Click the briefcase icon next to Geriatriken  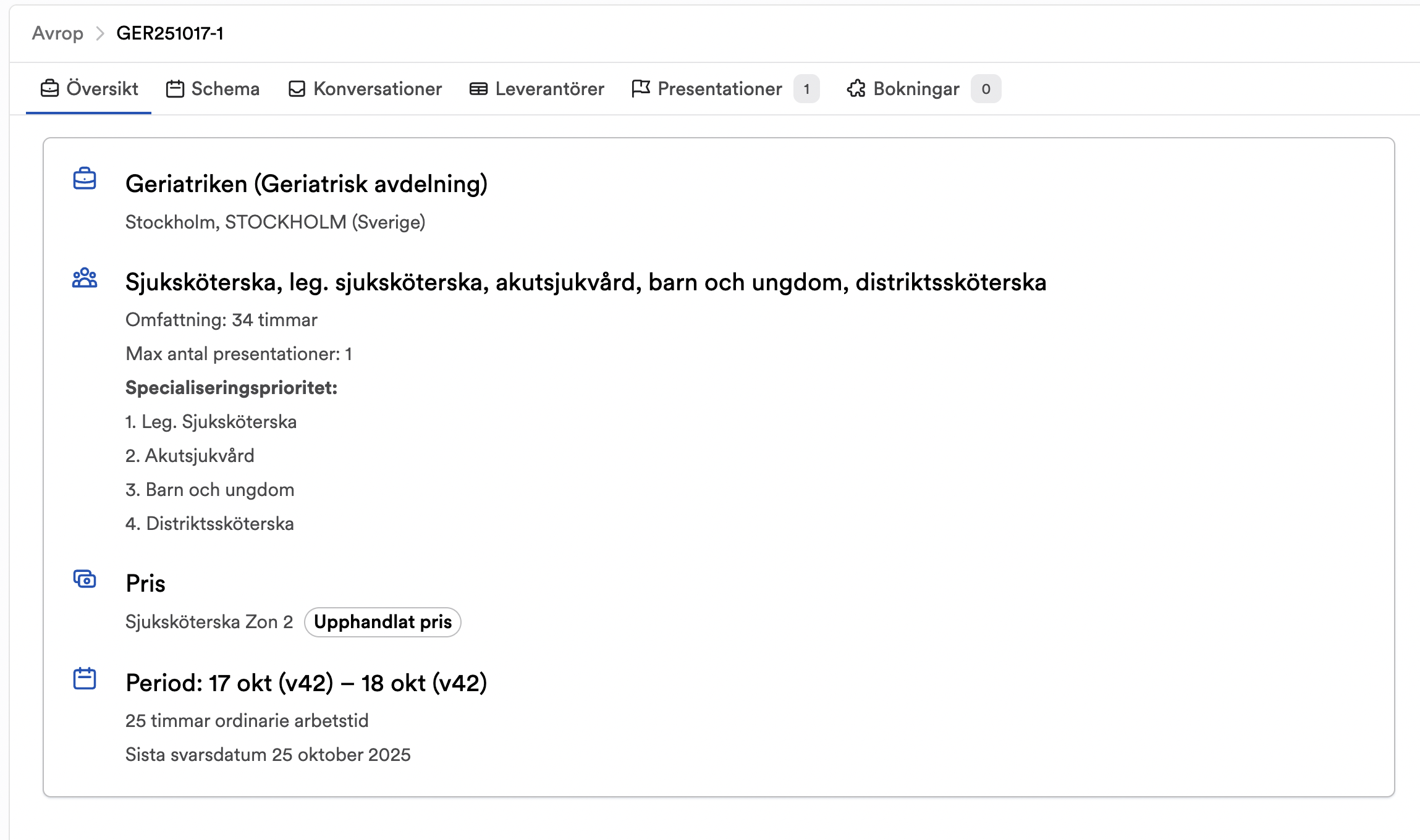coord(85,178)
